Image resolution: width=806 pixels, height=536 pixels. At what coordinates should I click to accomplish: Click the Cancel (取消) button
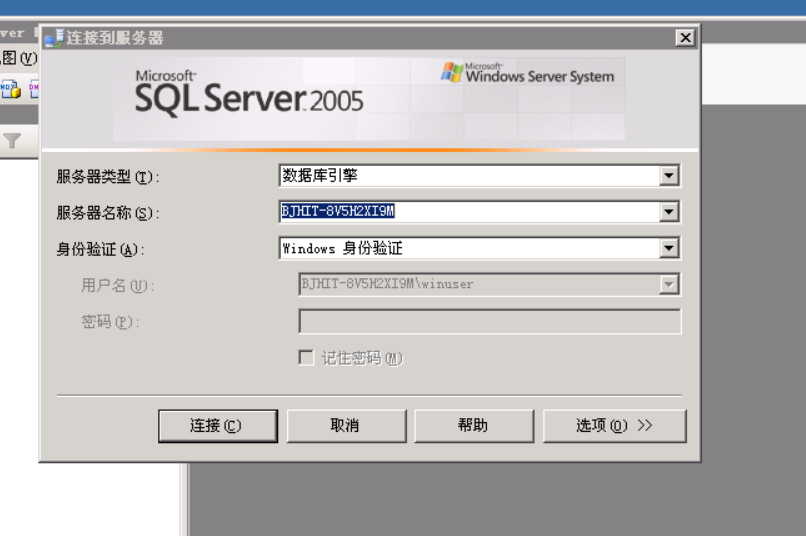pyautogui.click(x=346, y=426)
